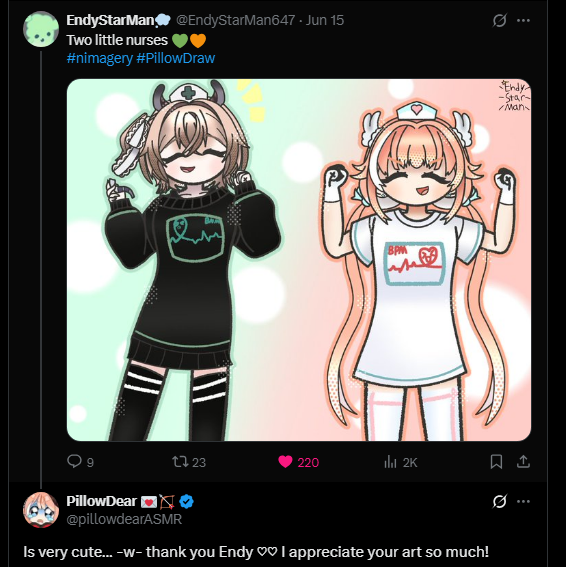This screenshot has height=567, width=566.
Task: Toggle the pink like heart with 220
Action: point(285,462)
